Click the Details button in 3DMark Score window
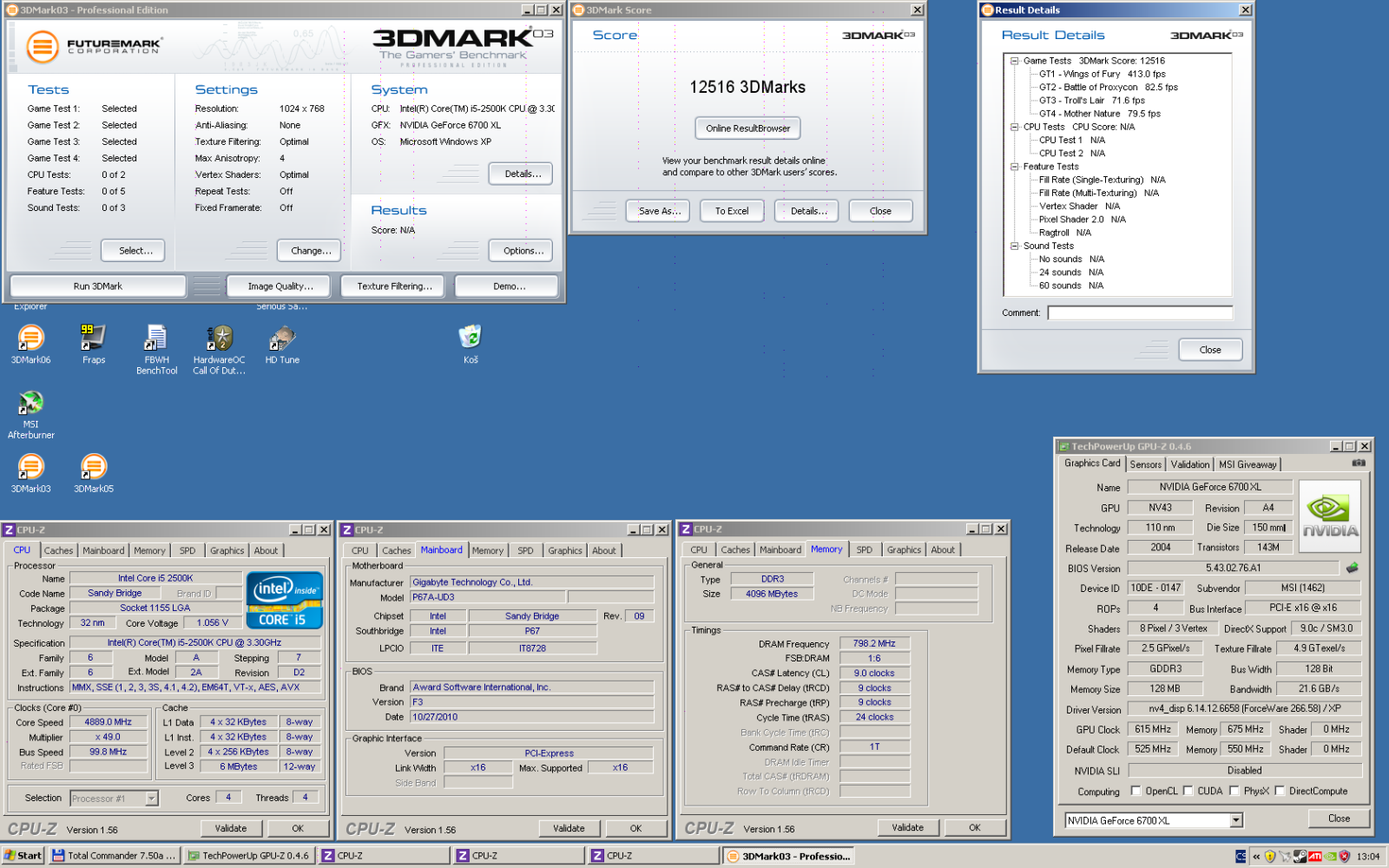1389x868 pixels. tap(808, 211)
